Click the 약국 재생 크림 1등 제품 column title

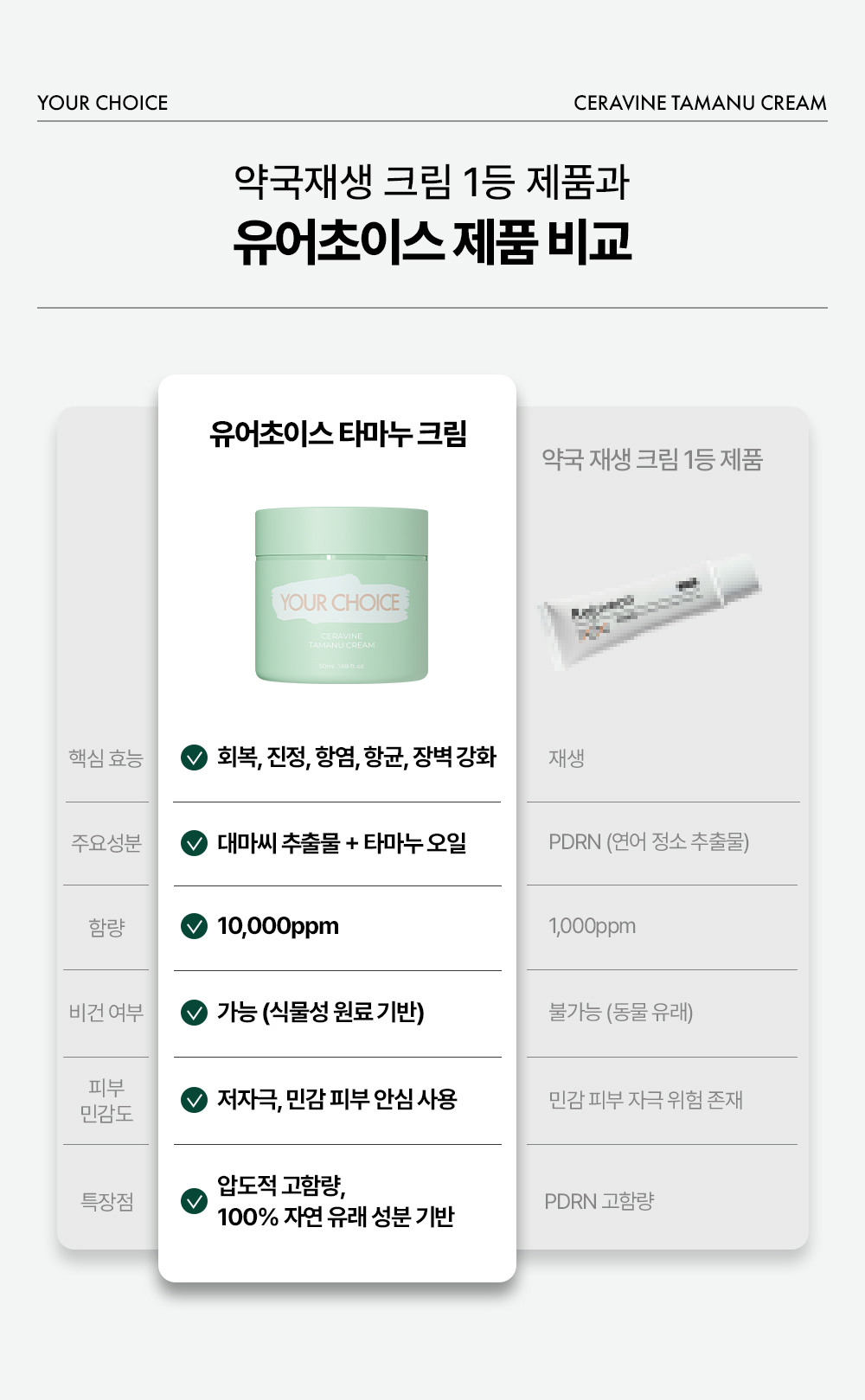pos(652,460)
